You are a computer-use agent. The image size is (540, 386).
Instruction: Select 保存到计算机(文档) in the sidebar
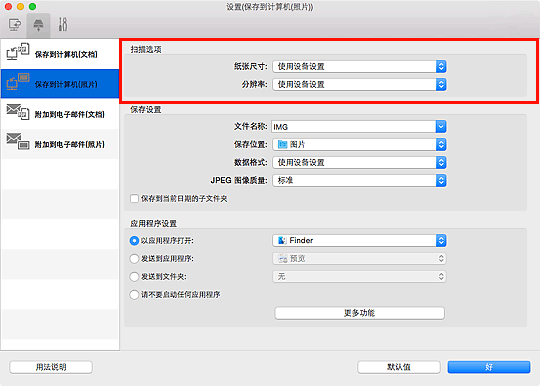coord(60,54)
